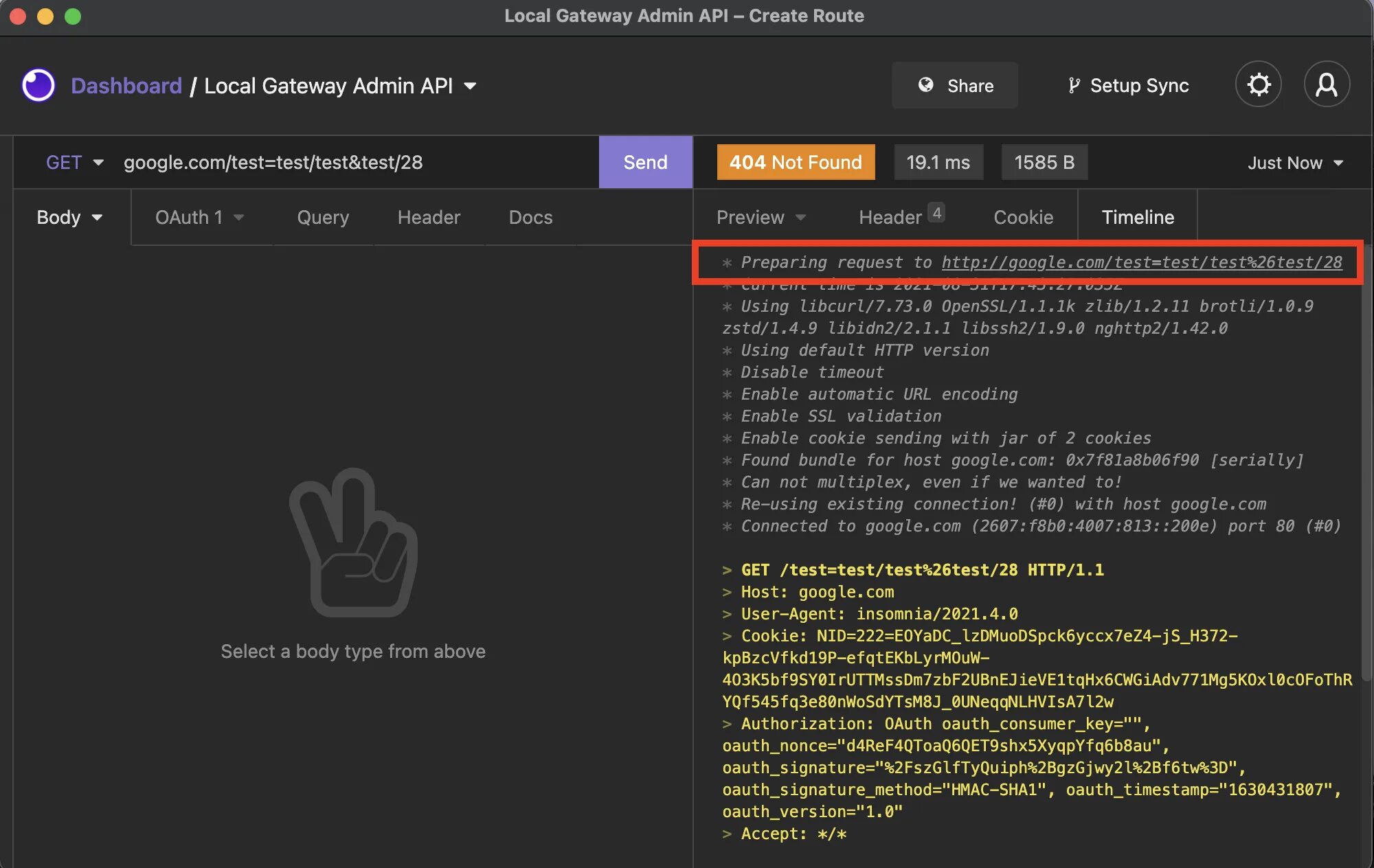Expand the GET method dropdown

[x=74, y=163]
